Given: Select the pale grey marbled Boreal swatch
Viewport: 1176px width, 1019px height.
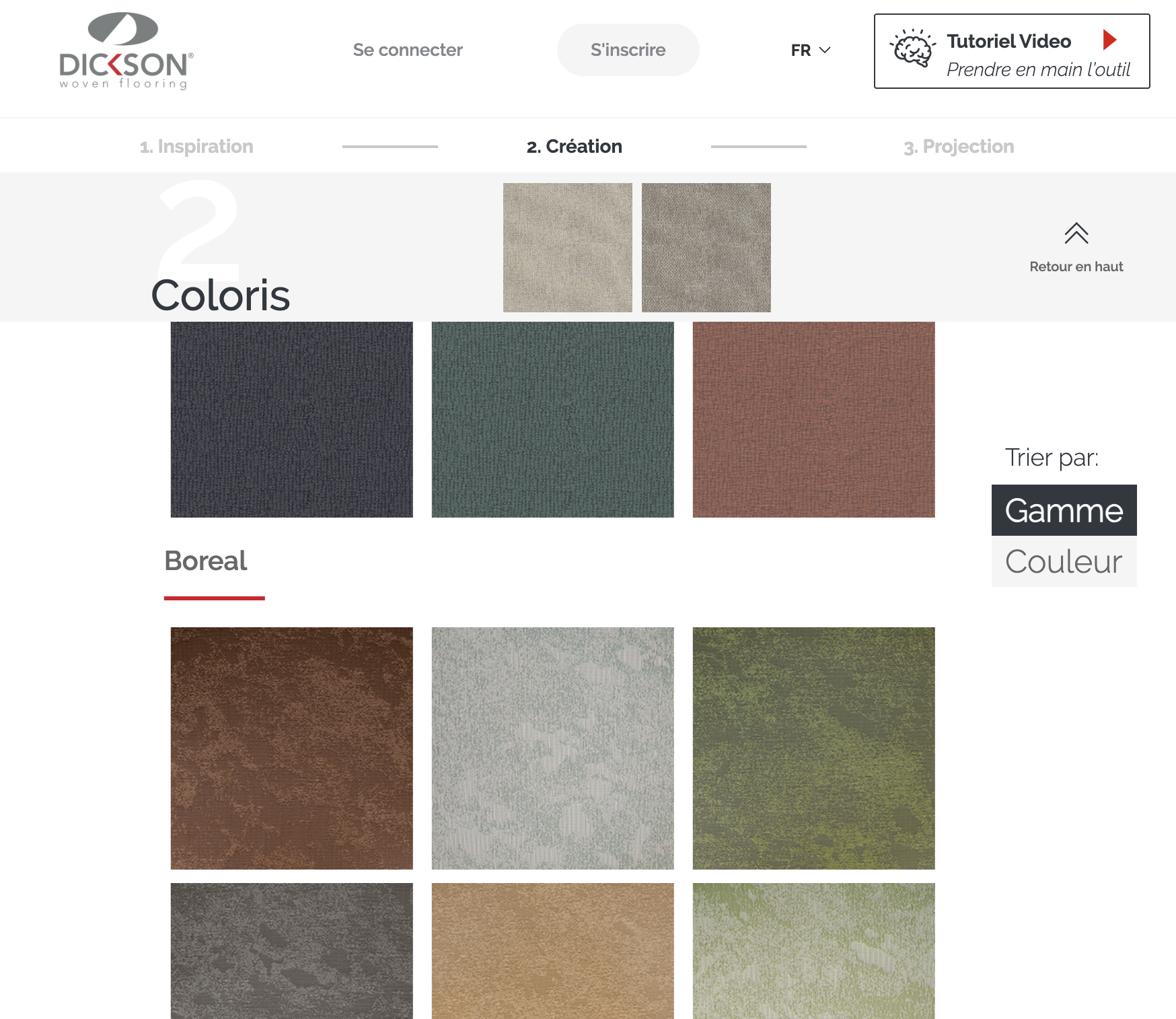Looking at the screenshot, I should click(x=553, y=747).
